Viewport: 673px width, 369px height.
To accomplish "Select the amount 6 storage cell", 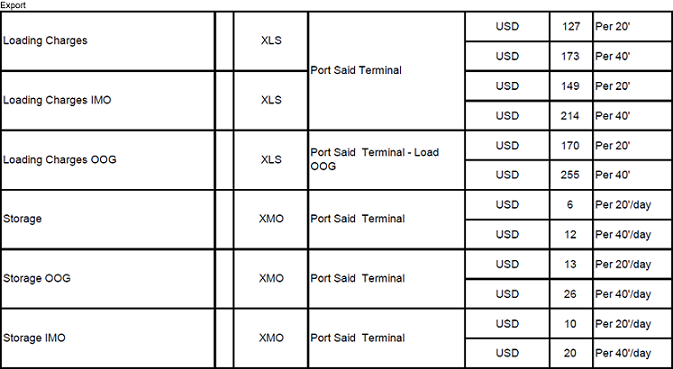I will point(571,205).
